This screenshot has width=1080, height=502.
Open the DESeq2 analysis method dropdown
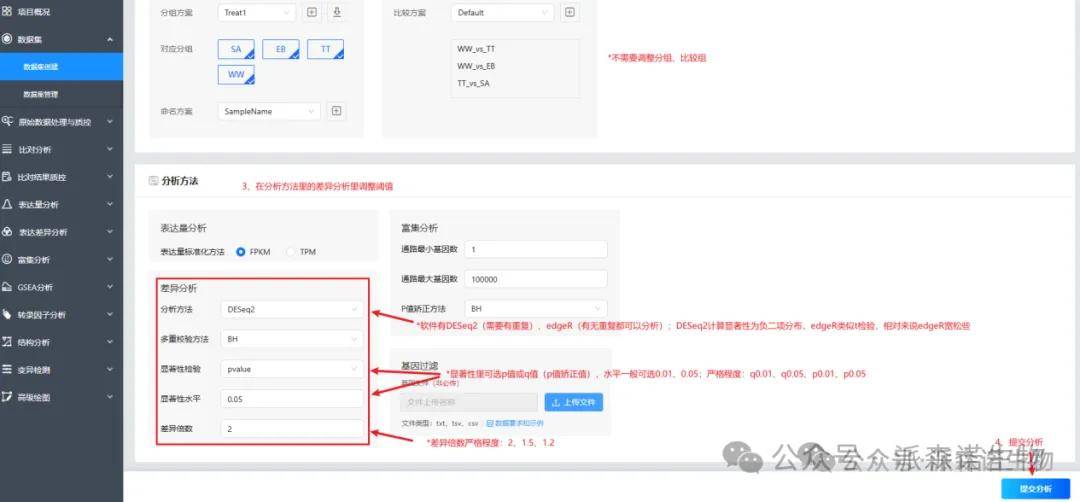tap(292, 309)
